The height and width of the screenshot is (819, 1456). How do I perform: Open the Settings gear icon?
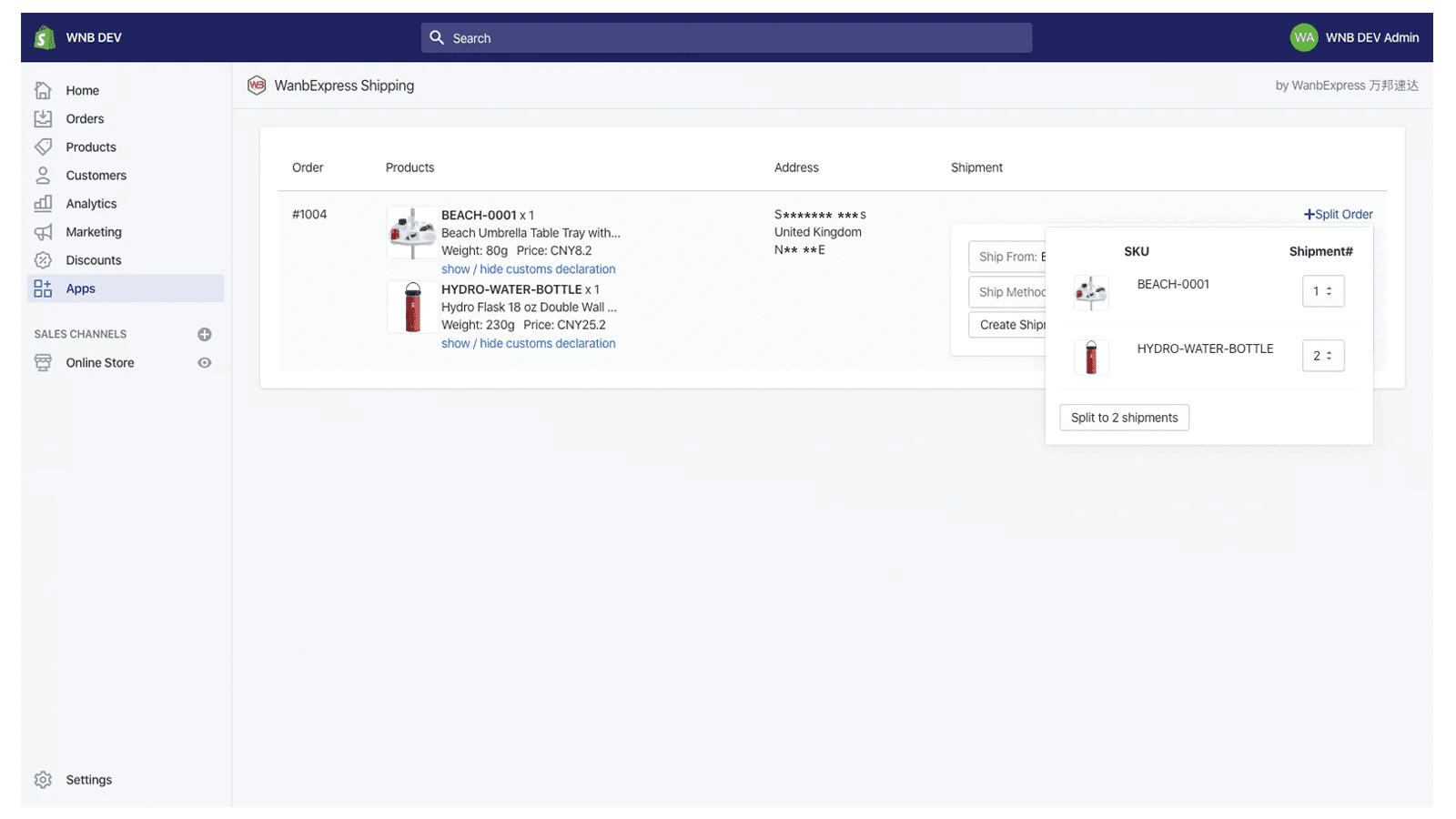(43, 780)
